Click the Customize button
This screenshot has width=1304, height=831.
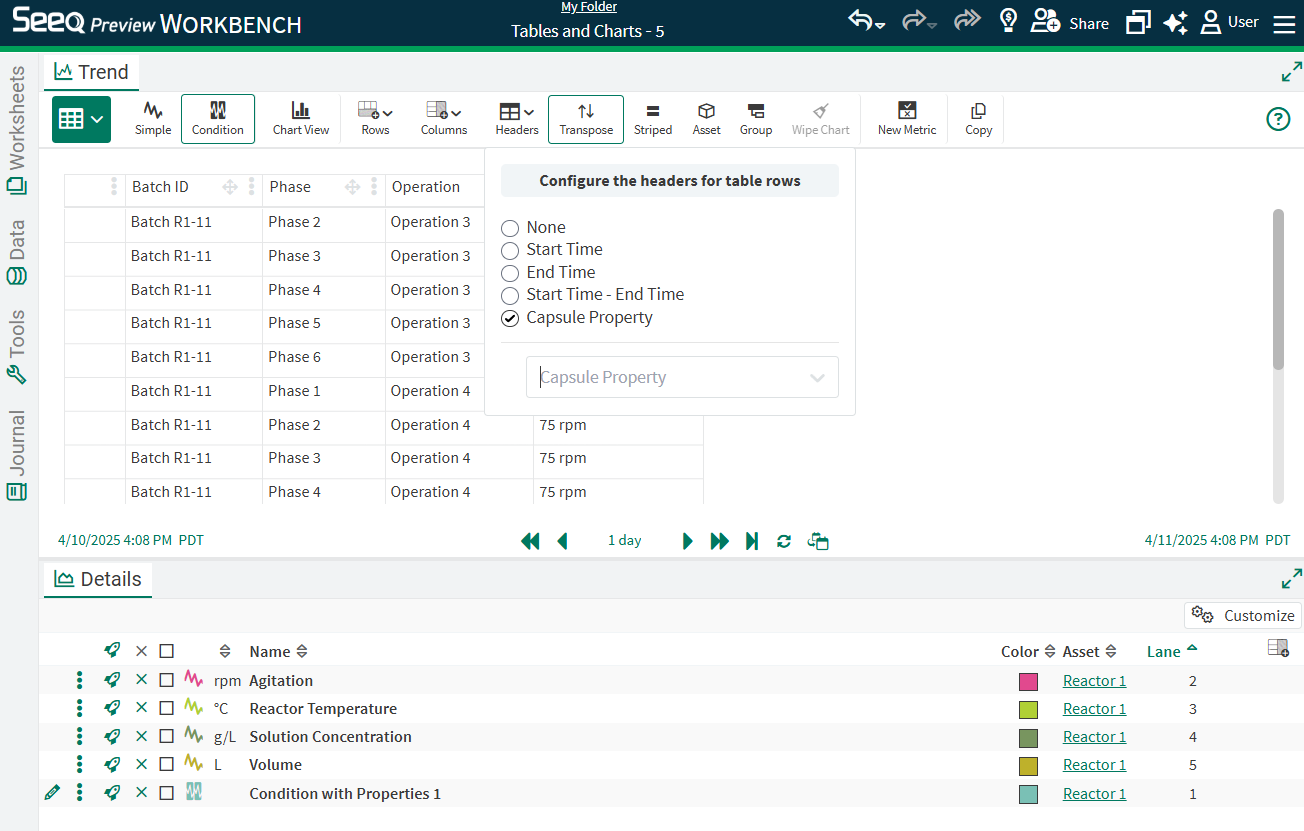tap(1243, 615)
